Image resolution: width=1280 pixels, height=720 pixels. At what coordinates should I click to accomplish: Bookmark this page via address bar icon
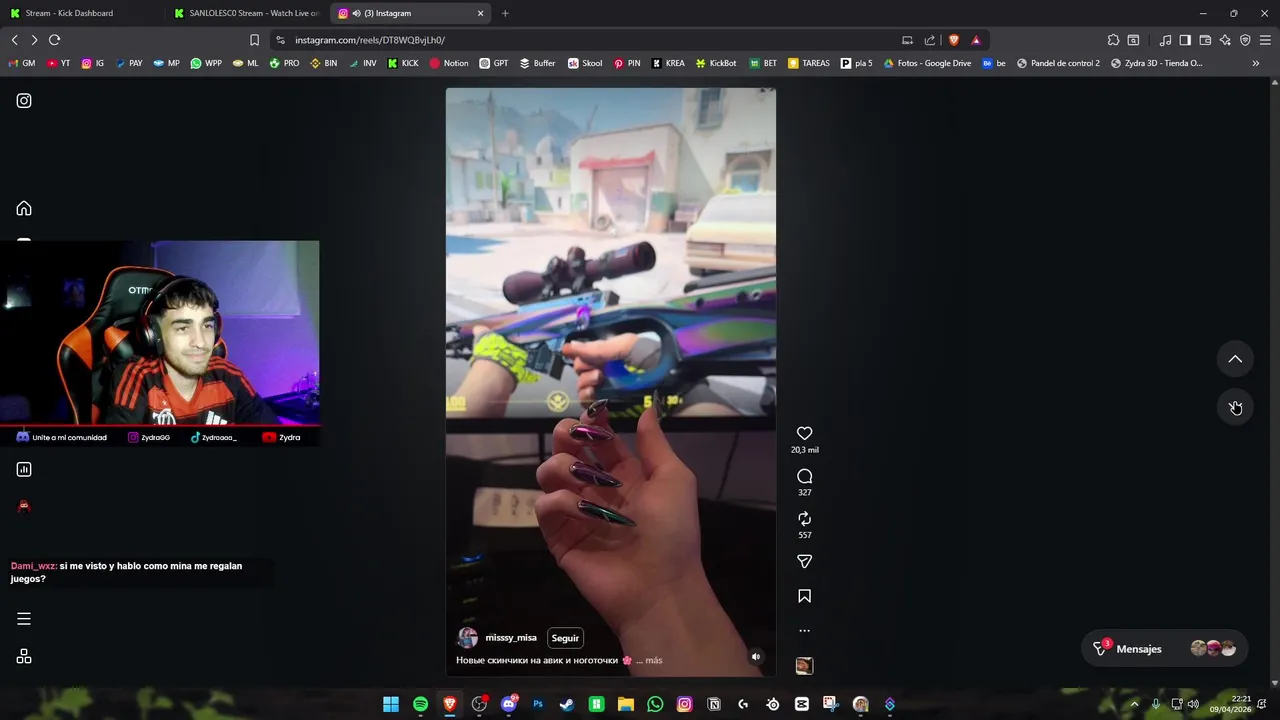254,40
